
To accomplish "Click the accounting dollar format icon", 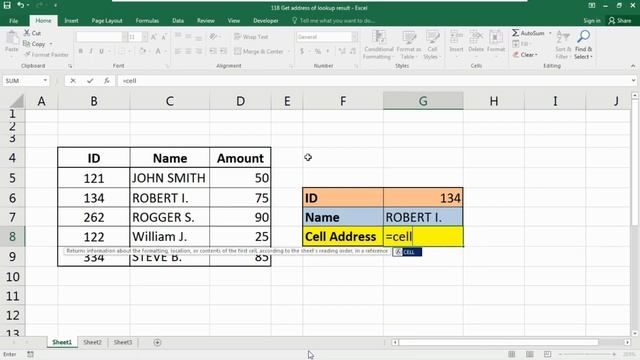I will pos(302,51).
